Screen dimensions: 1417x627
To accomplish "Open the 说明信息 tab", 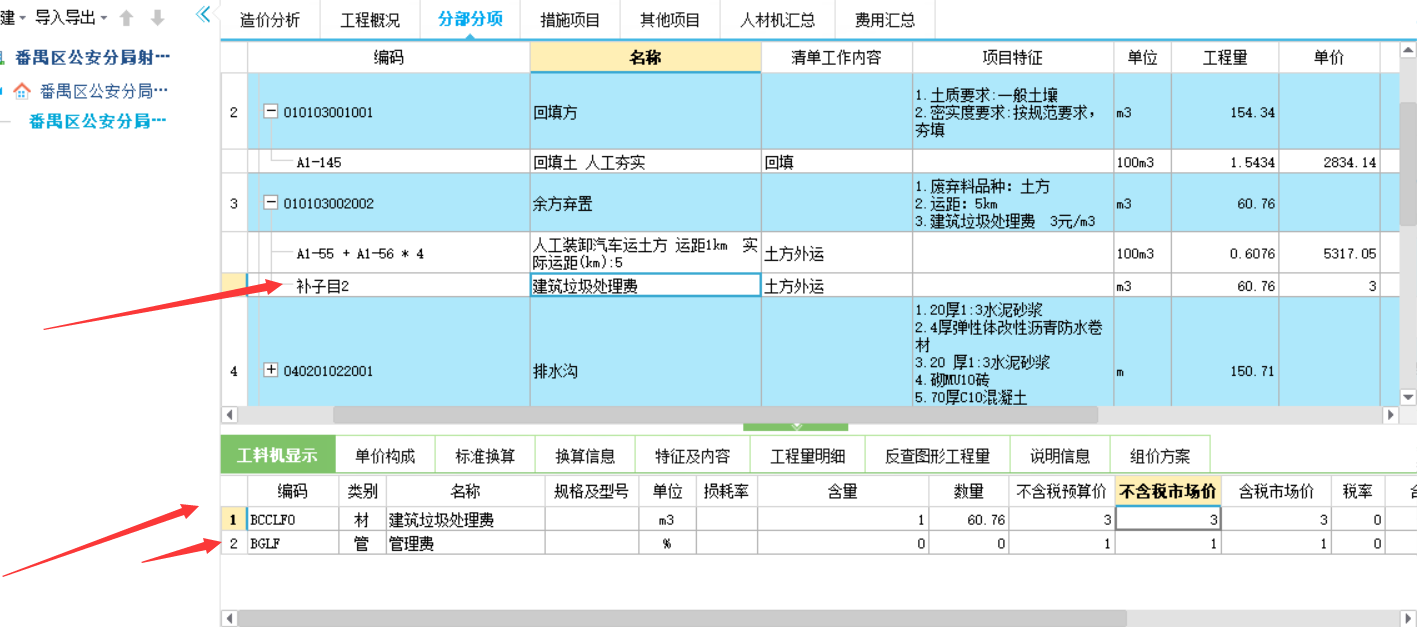I will 1060,456.
